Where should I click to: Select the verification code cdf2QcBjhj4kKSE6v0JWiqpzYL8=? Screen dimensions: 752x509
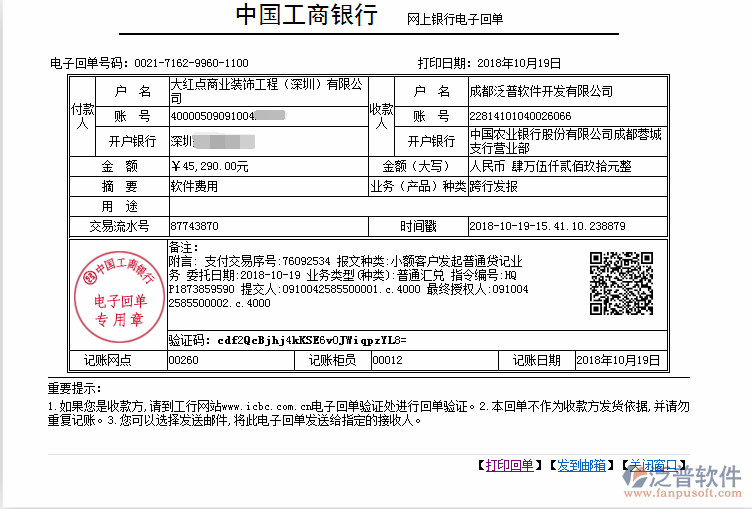pos(312,340)
